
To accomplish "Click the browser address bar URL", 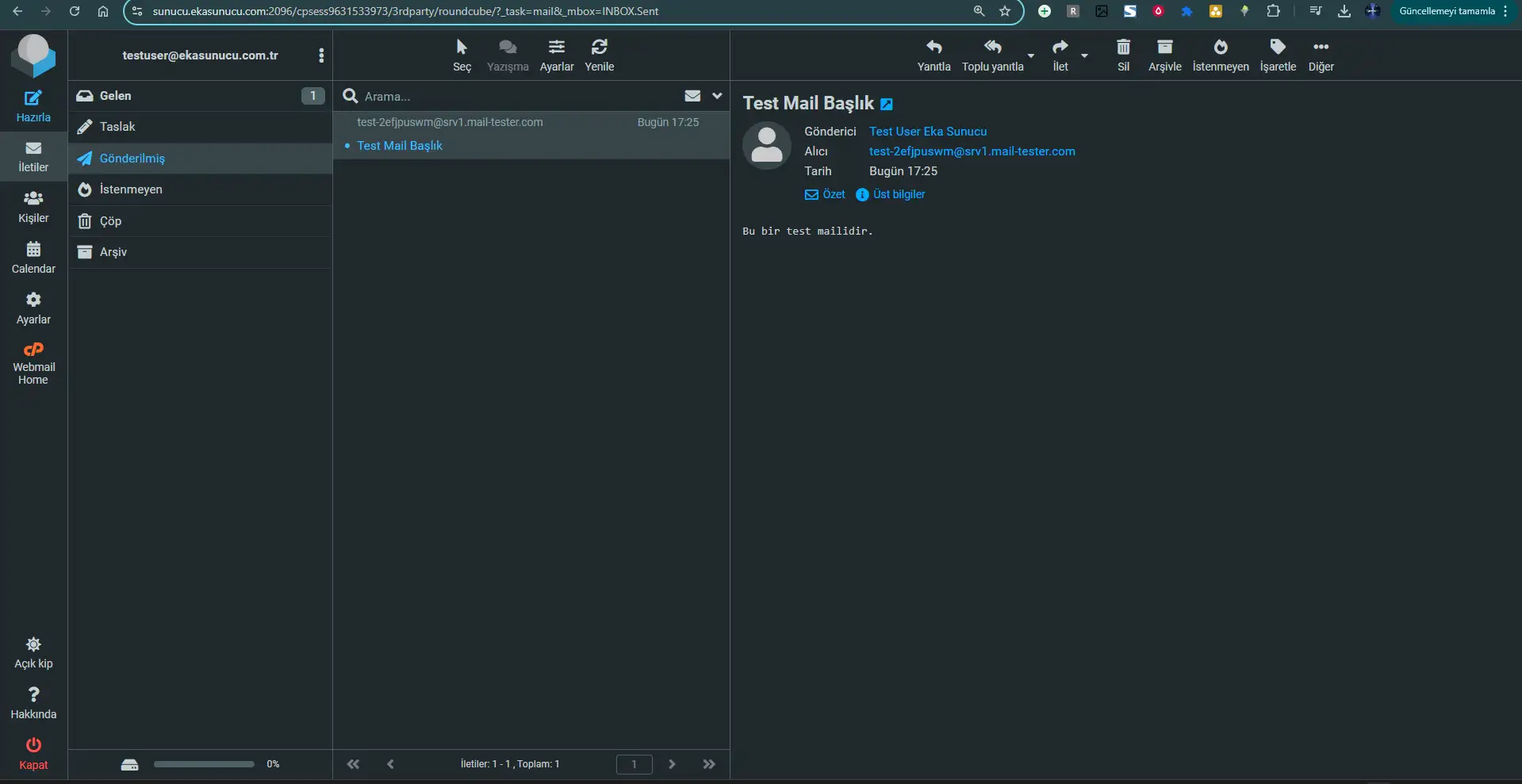I will pos(405,11).
